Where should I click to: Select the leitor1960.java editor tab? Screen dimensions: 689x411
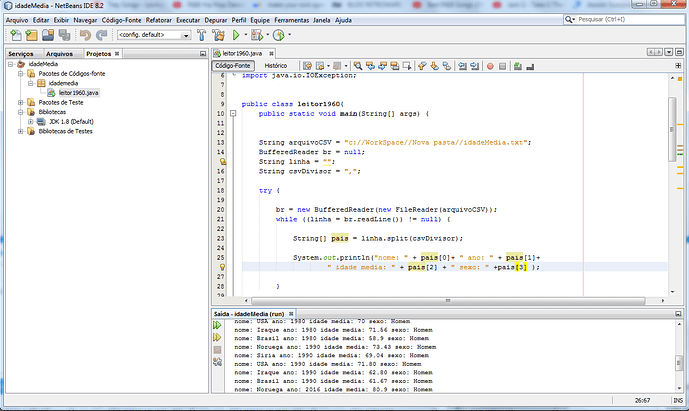pos(242,53)
